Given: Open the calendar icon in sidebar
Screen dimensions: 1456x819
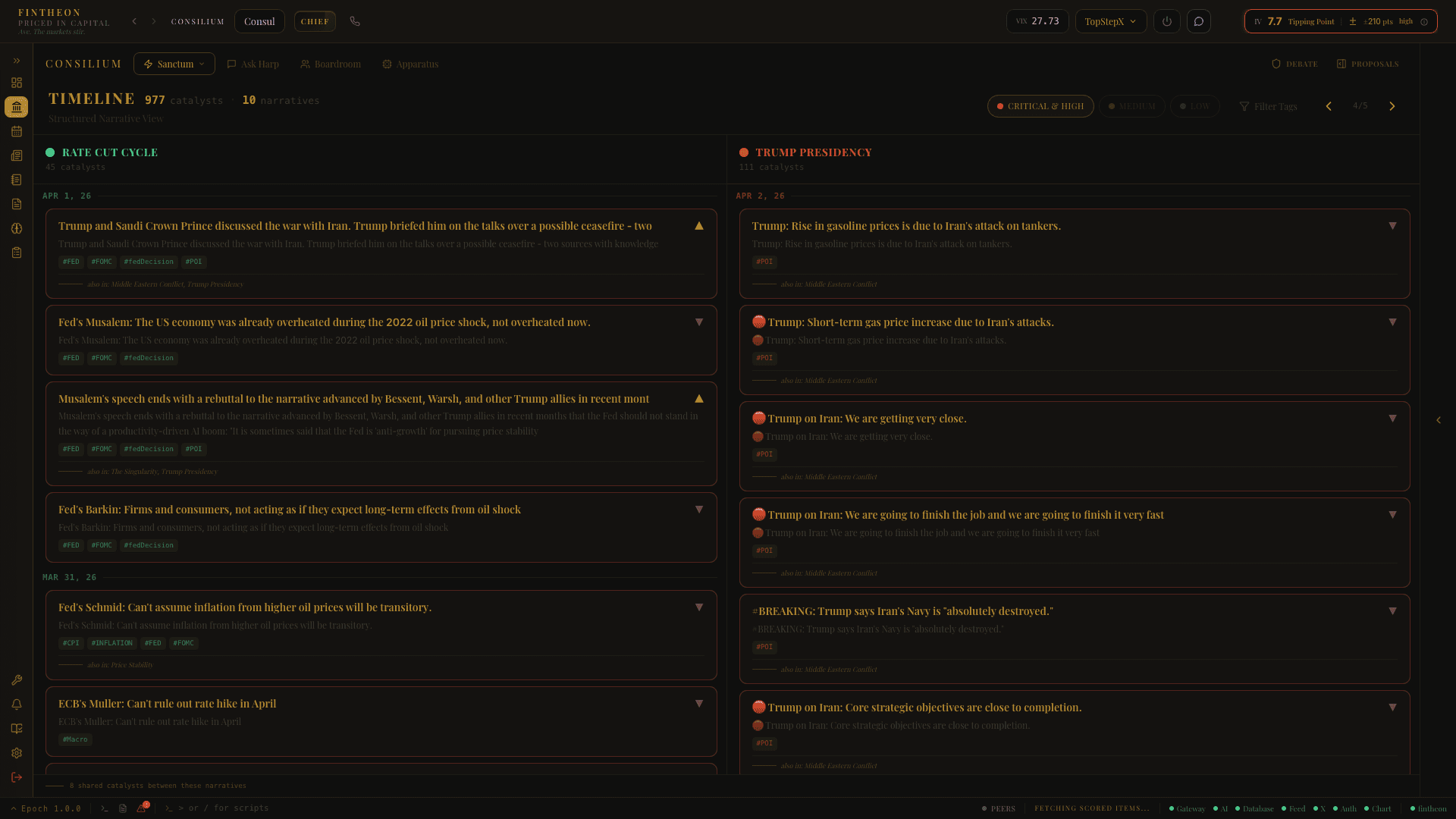Looking at the screenshot, I should pos(16,131).
